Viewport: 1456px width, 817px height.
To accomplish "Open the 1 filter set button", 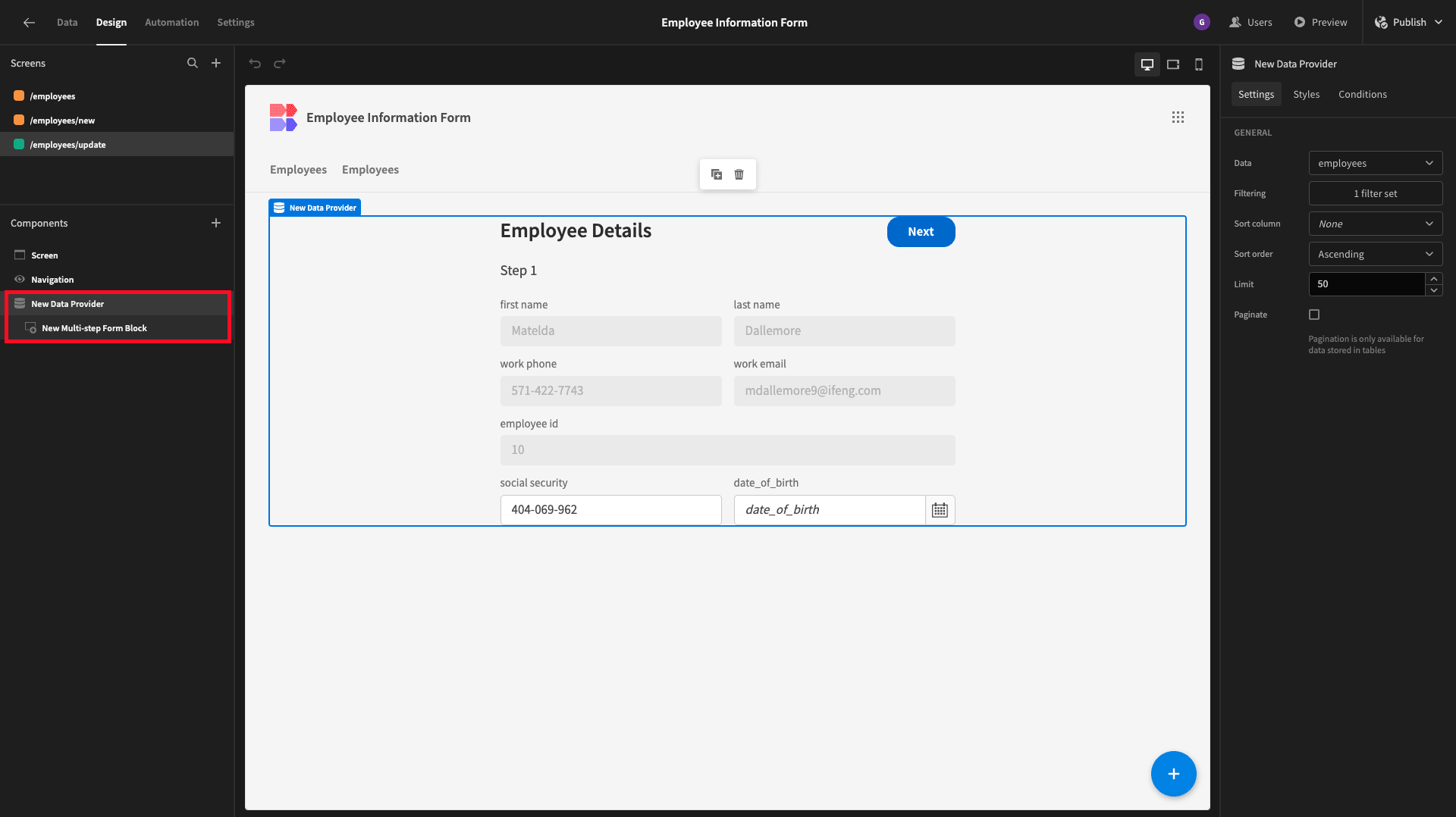I will 1375,193.
